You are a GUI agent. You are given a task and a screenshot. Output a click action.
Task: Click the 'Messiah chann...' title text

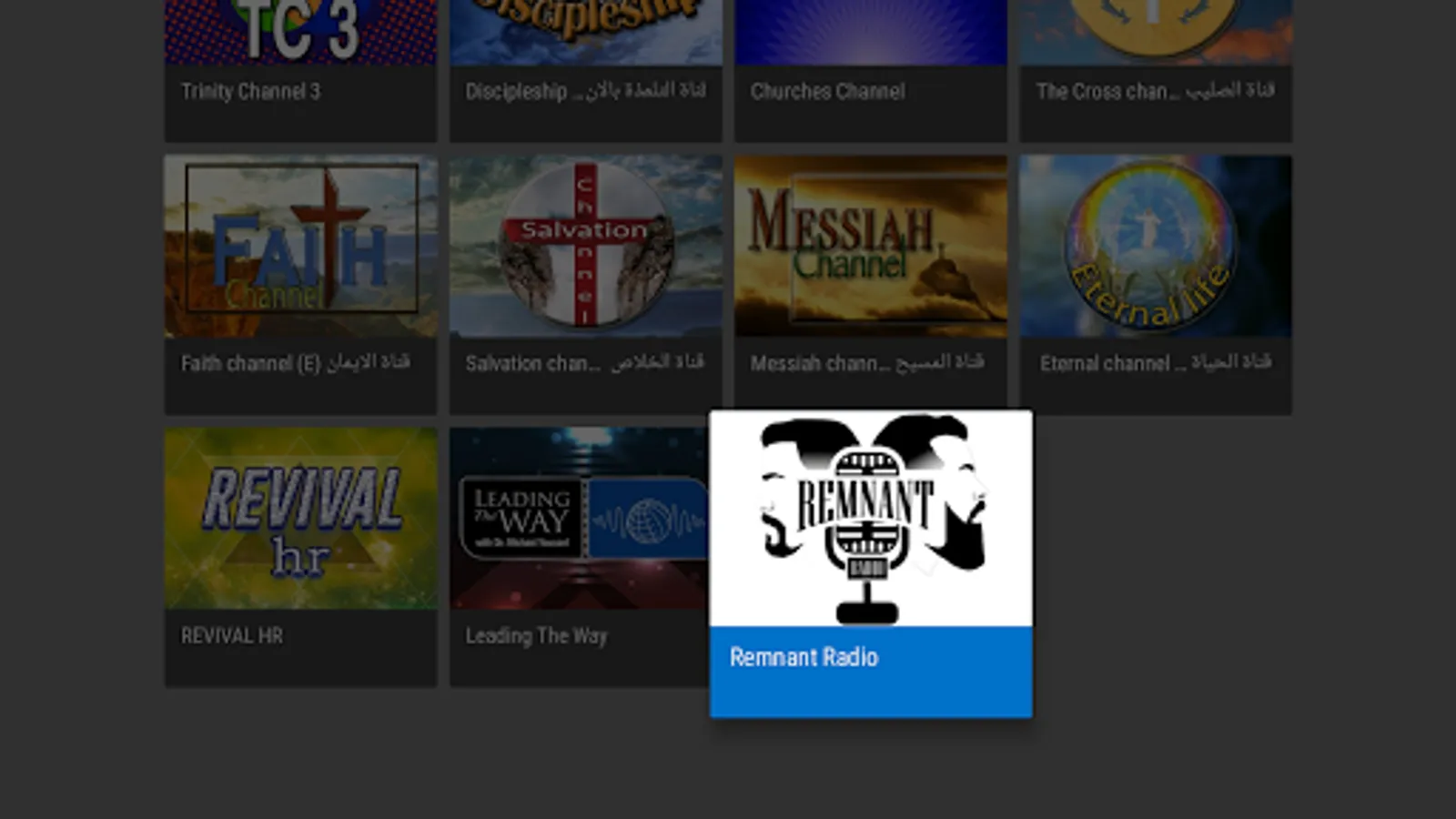[867, 363]
